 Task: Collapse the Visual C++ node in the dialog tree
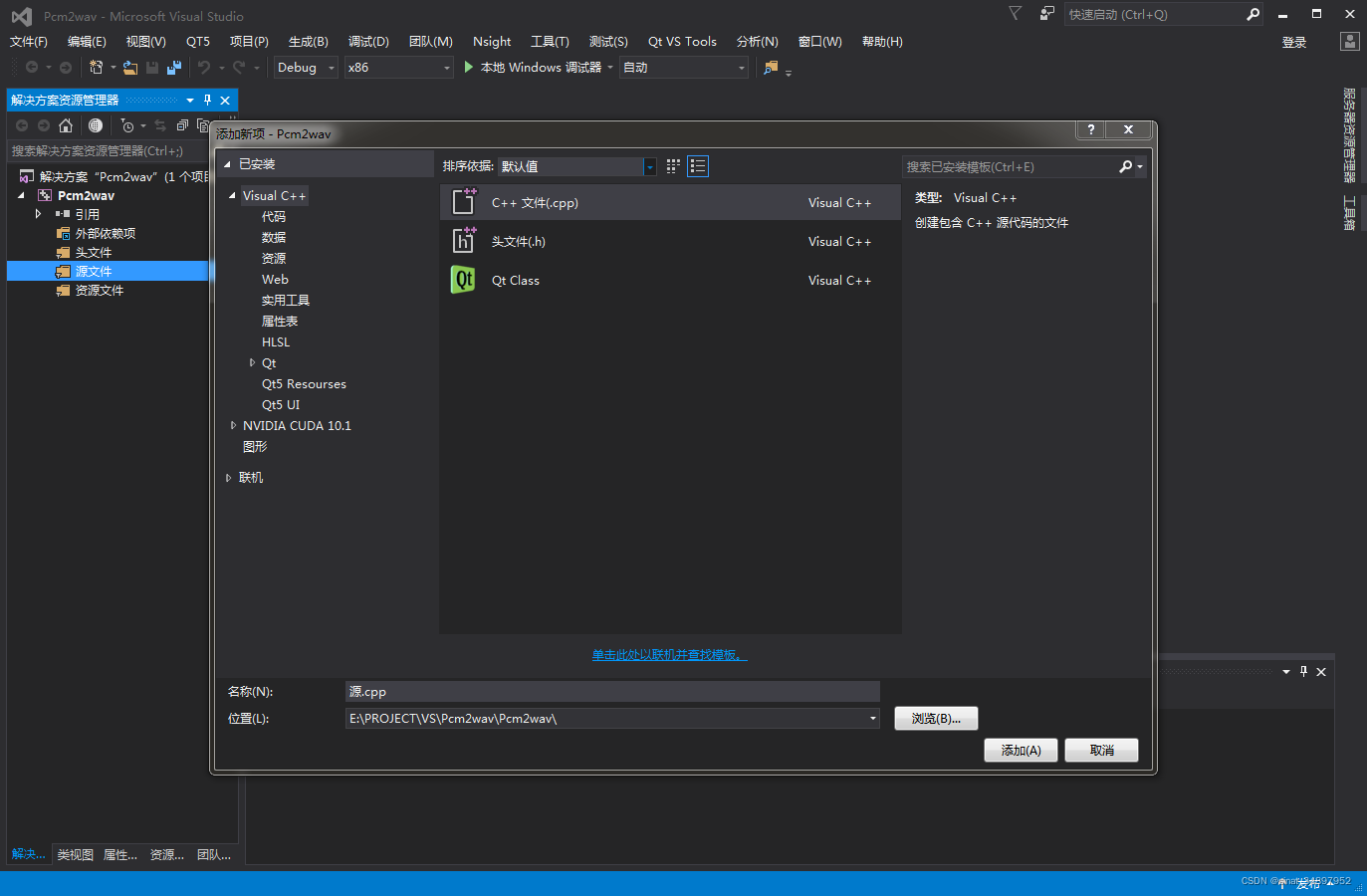tap(232, 195)
